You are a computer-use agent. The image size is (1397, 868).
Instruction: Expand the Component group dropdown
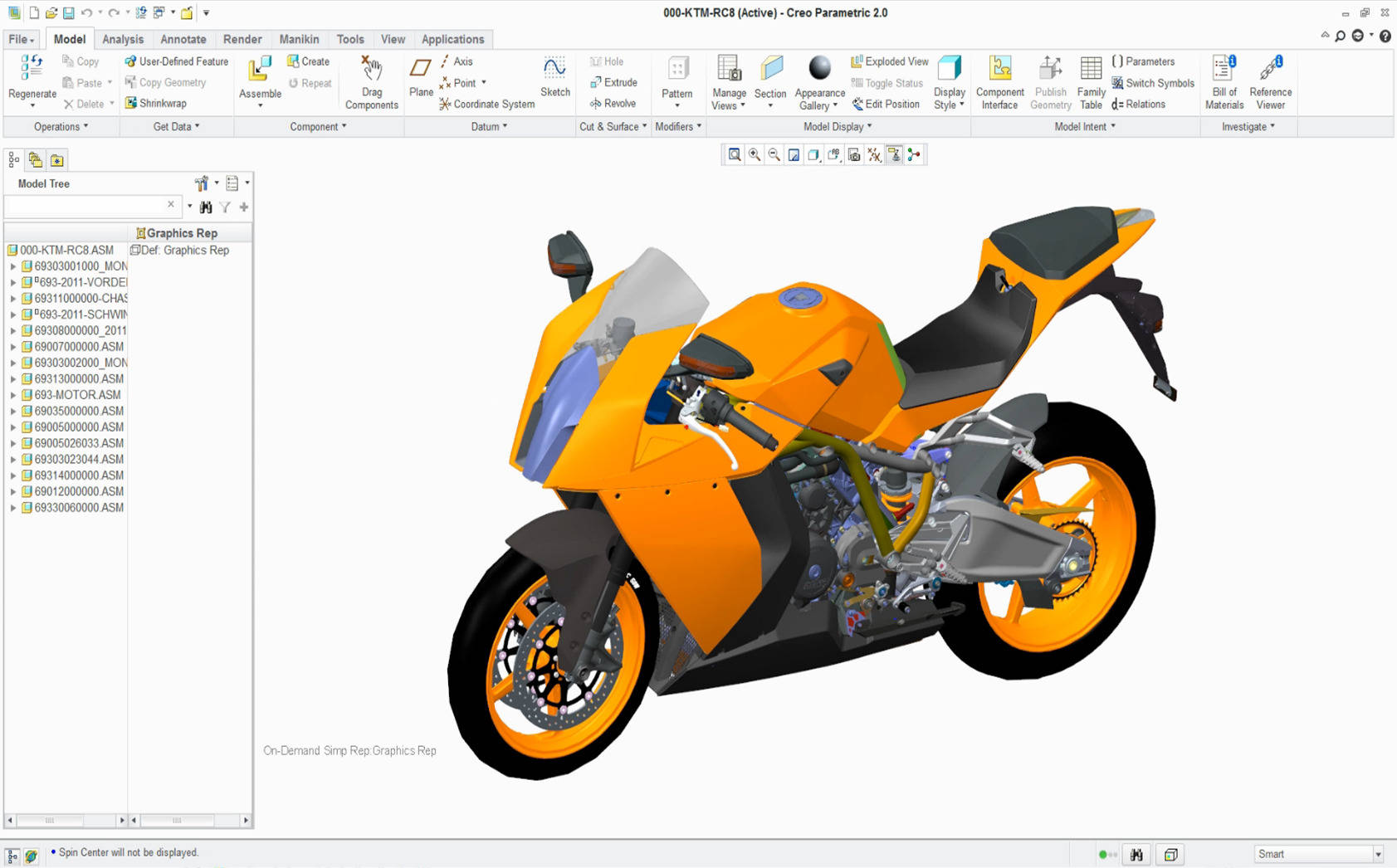pos(318,127)
